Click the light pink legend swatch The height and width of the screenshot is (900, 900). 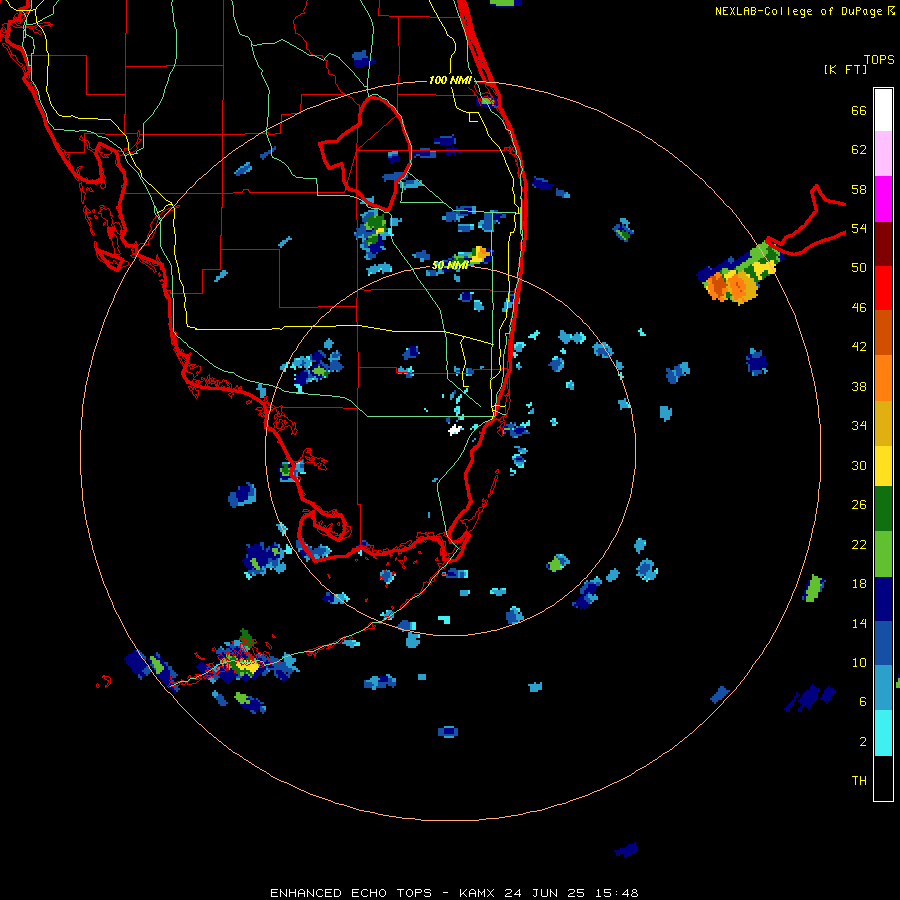click(x=883, y=153)
